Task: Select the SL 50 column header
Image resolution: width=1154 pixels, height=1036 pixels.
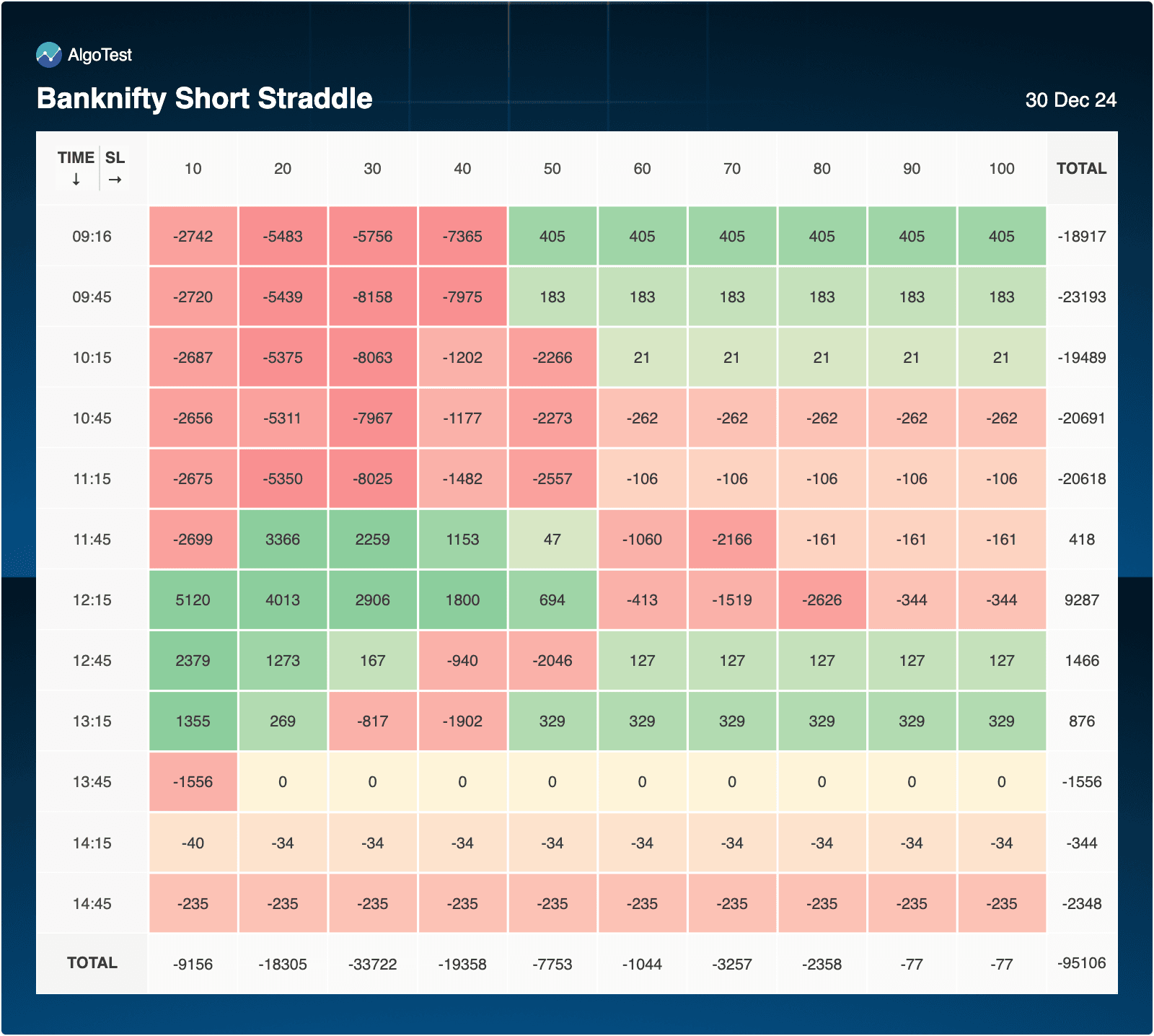Action: click(x=552, y=169)
